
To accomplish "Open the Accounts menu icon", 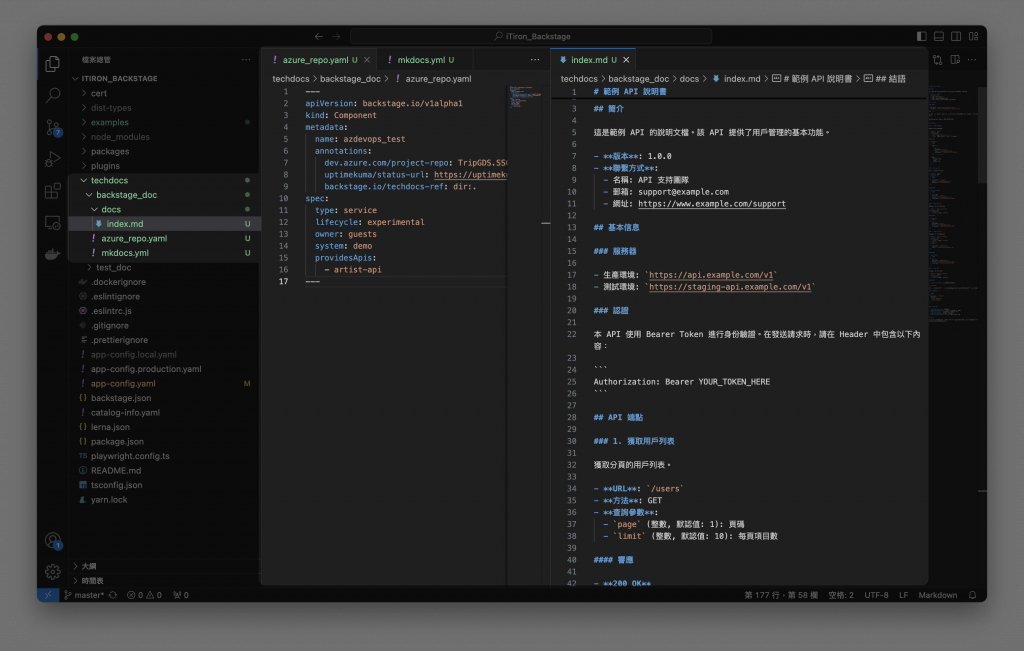I will (53, 541).
